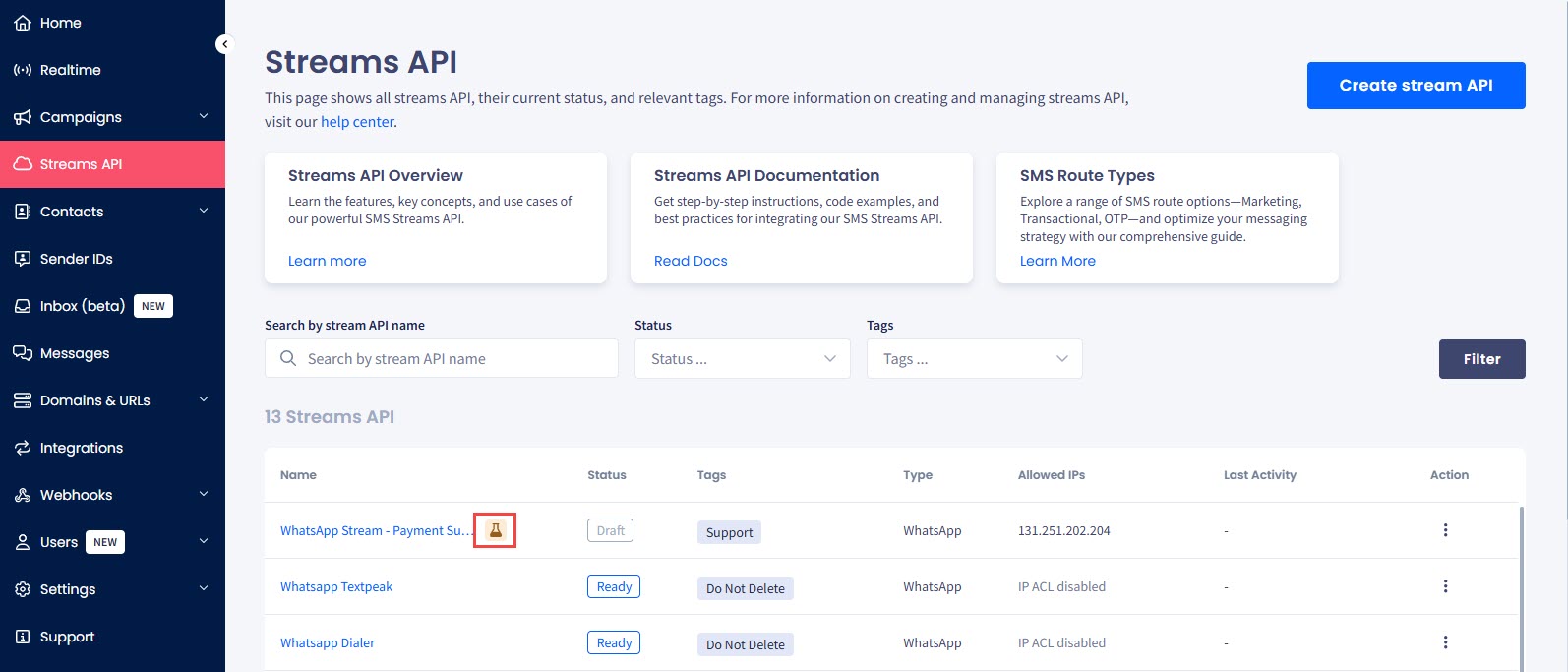Viewport: 1568px width, 672px height.
Task: Go to Realtime in the sidebar
Action: click(112, 70)
